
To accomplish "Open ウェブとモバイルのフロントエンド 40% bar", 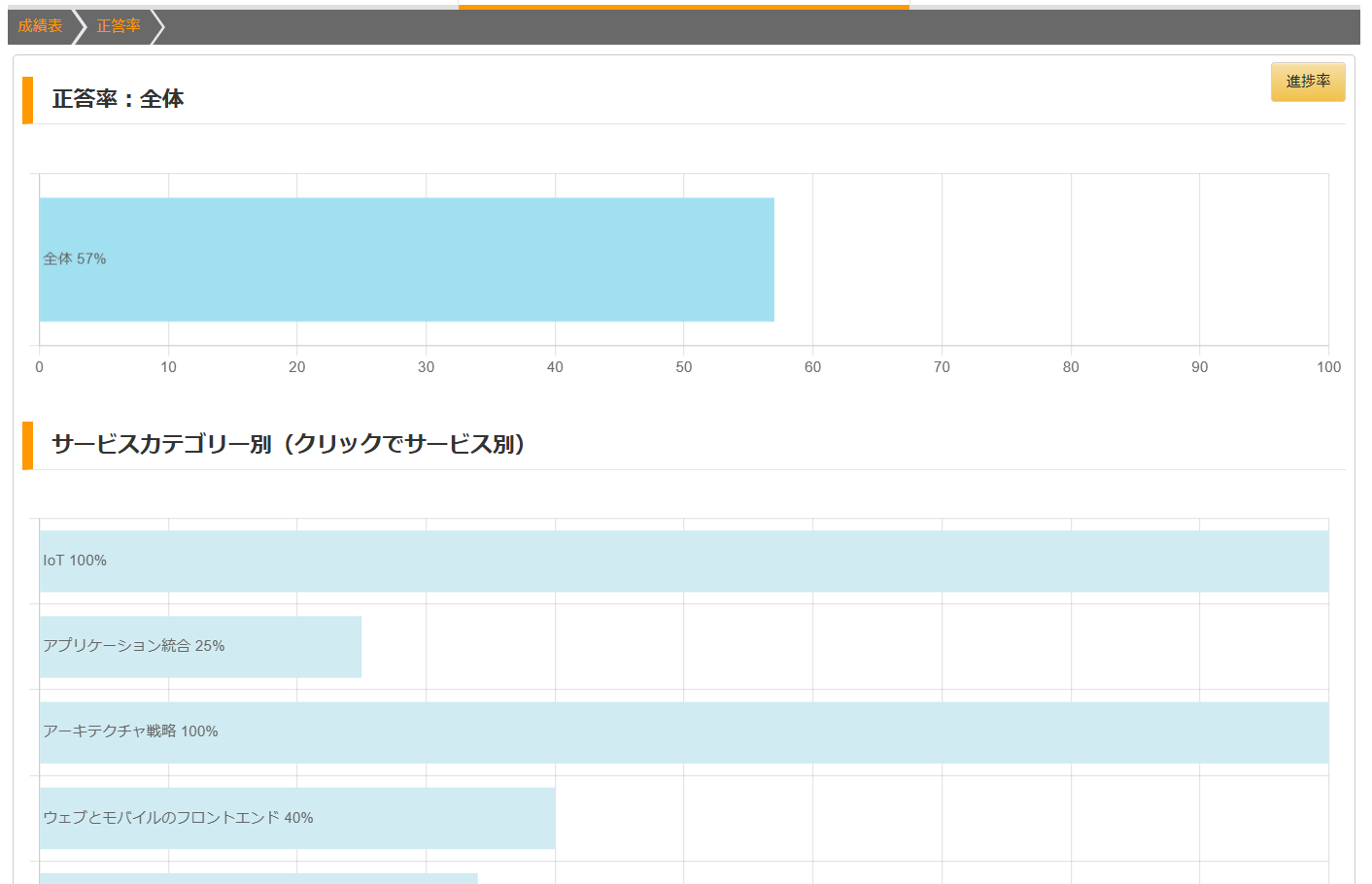I will tap(297, 818).
